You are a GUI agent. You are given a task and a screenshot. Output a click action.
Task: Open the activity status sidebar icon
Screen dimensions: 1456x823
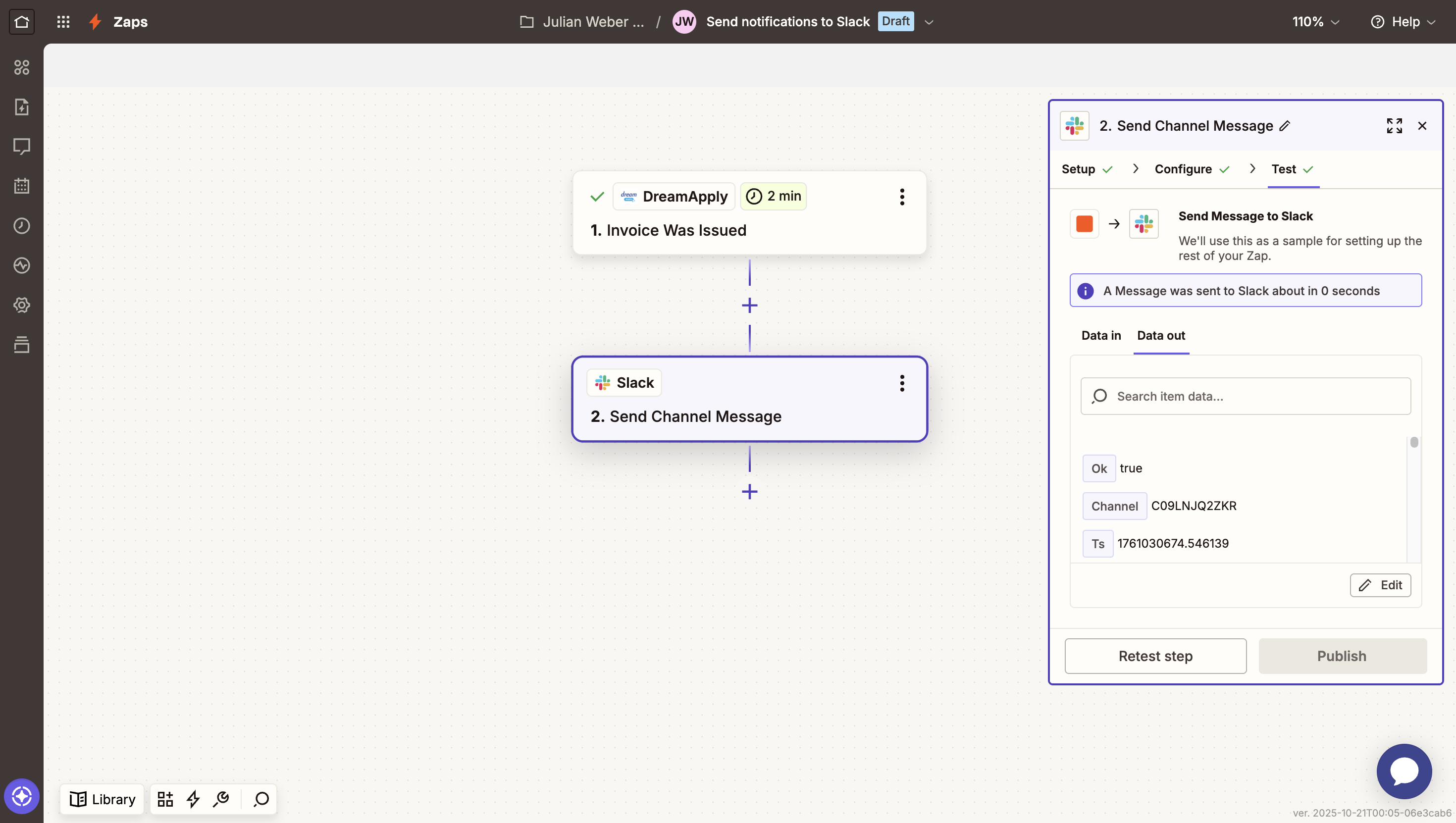(x=21, y=265)
